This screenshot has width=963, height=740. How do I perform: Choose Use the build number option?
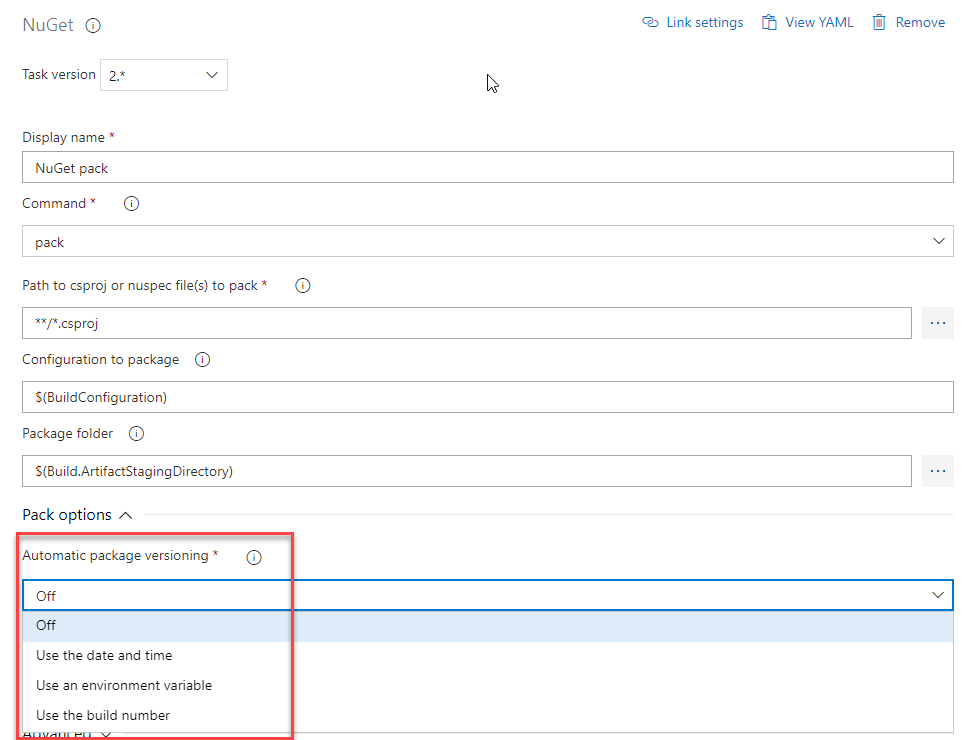pos(488,715)
